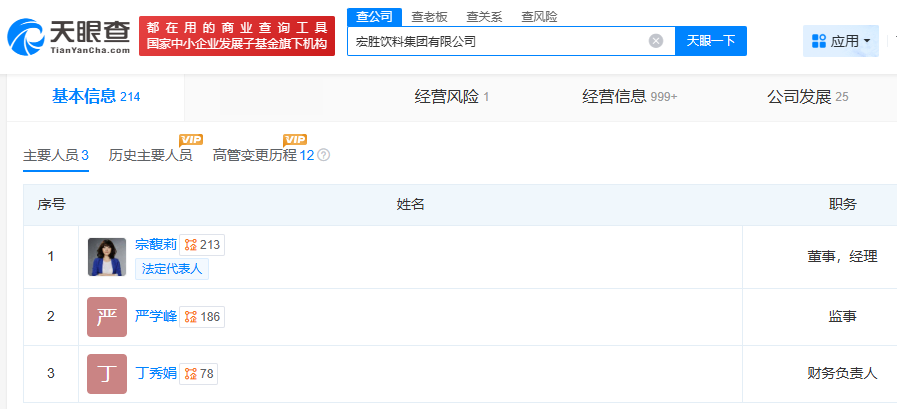
Task: Open 严学峰's relationship badge showing 186
Action: pos(203,317)
